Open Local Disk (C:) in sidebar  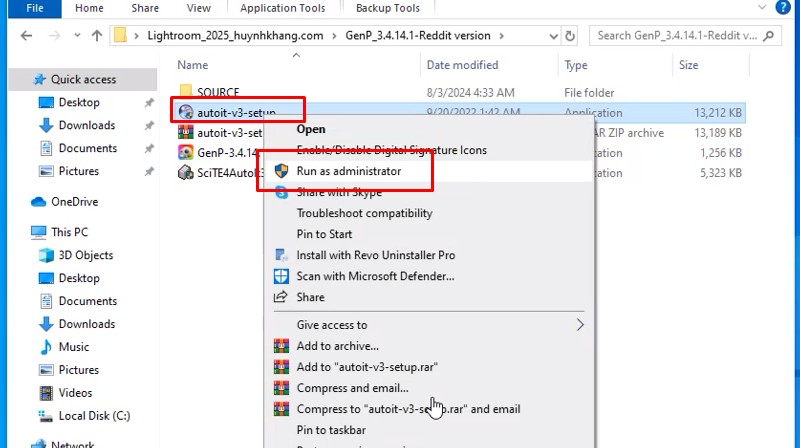(94, 415)
